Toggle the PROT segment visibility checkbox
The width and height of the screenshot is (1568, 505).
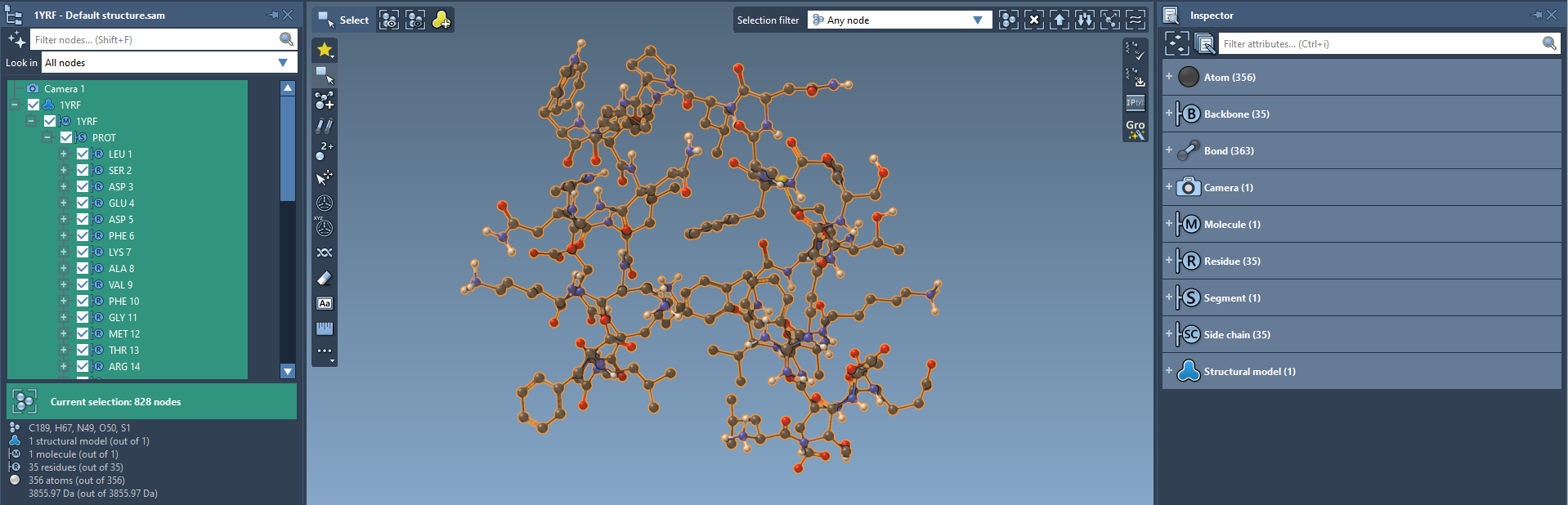pos(66,138)
